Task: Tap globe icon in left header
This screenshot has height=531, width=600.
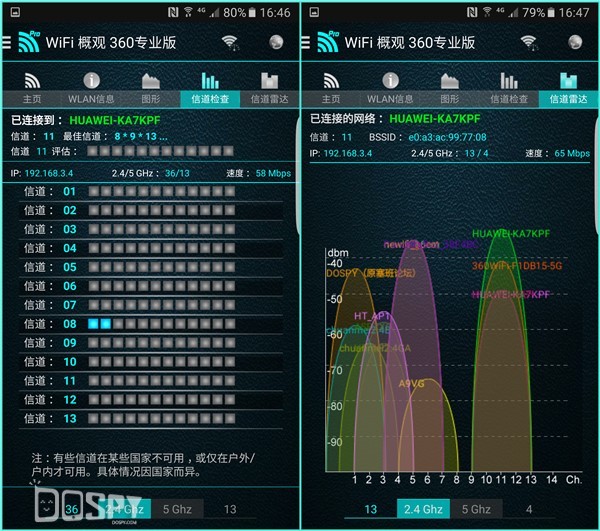Action: (276, 42)
